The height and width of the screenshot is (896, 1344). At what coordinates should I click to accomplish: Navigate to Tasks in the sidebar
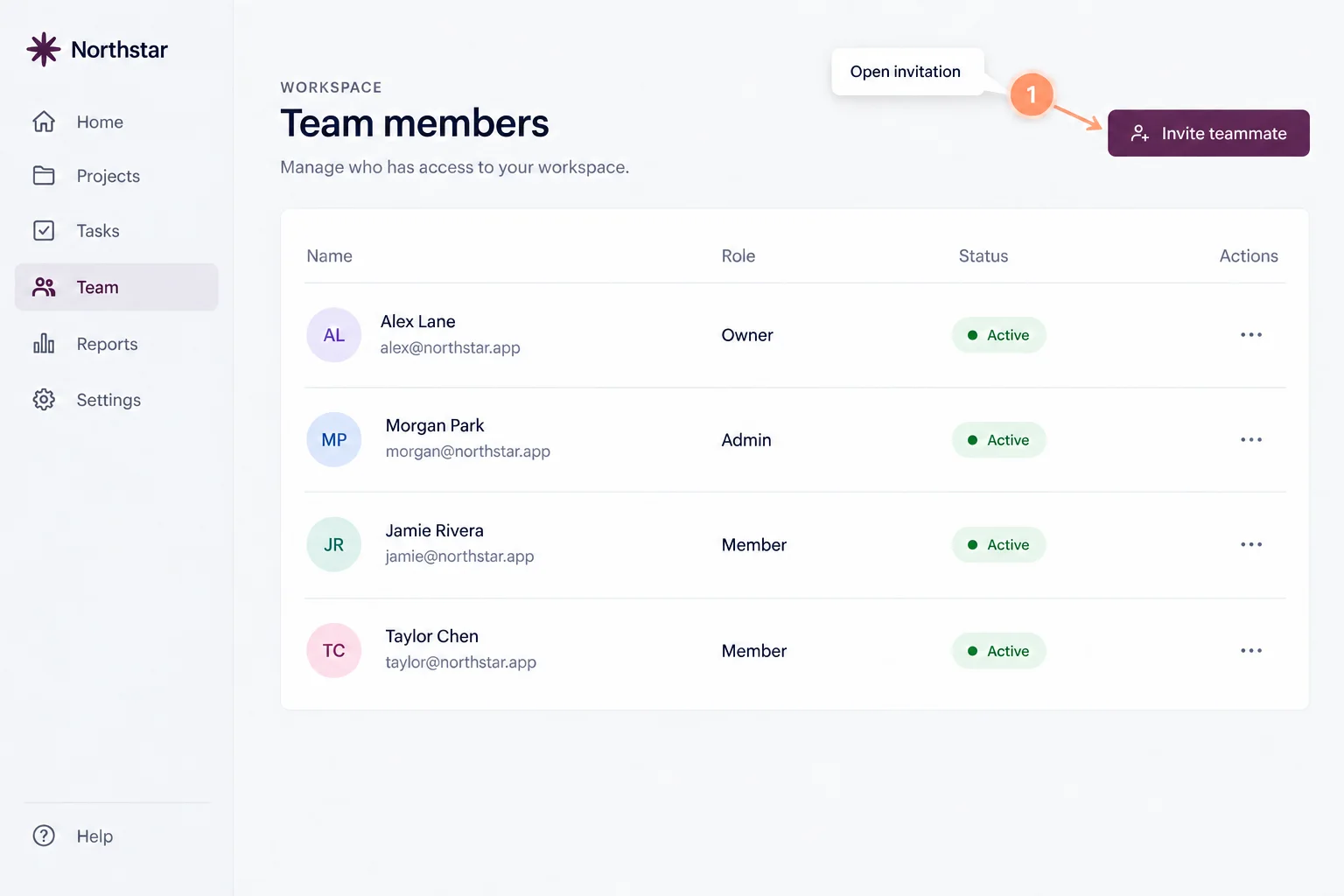pos(116,231)
